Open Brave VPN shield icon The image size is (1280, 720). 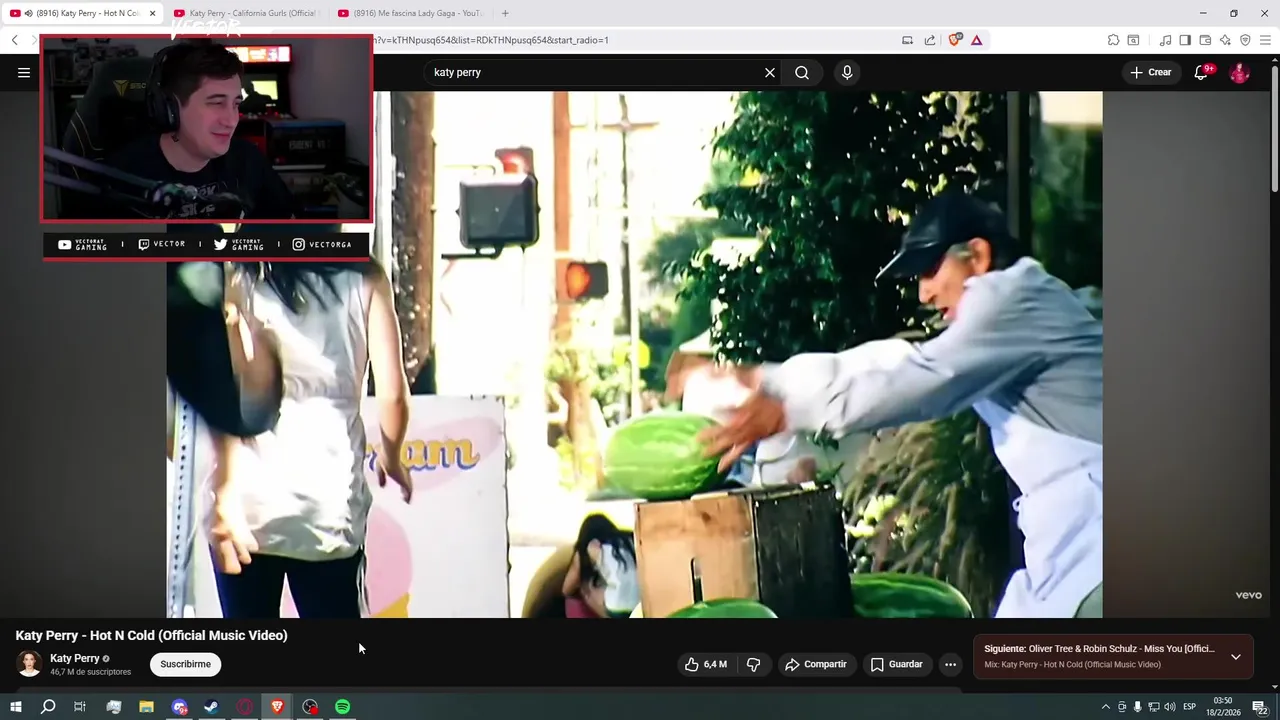tap(1245, 40)
